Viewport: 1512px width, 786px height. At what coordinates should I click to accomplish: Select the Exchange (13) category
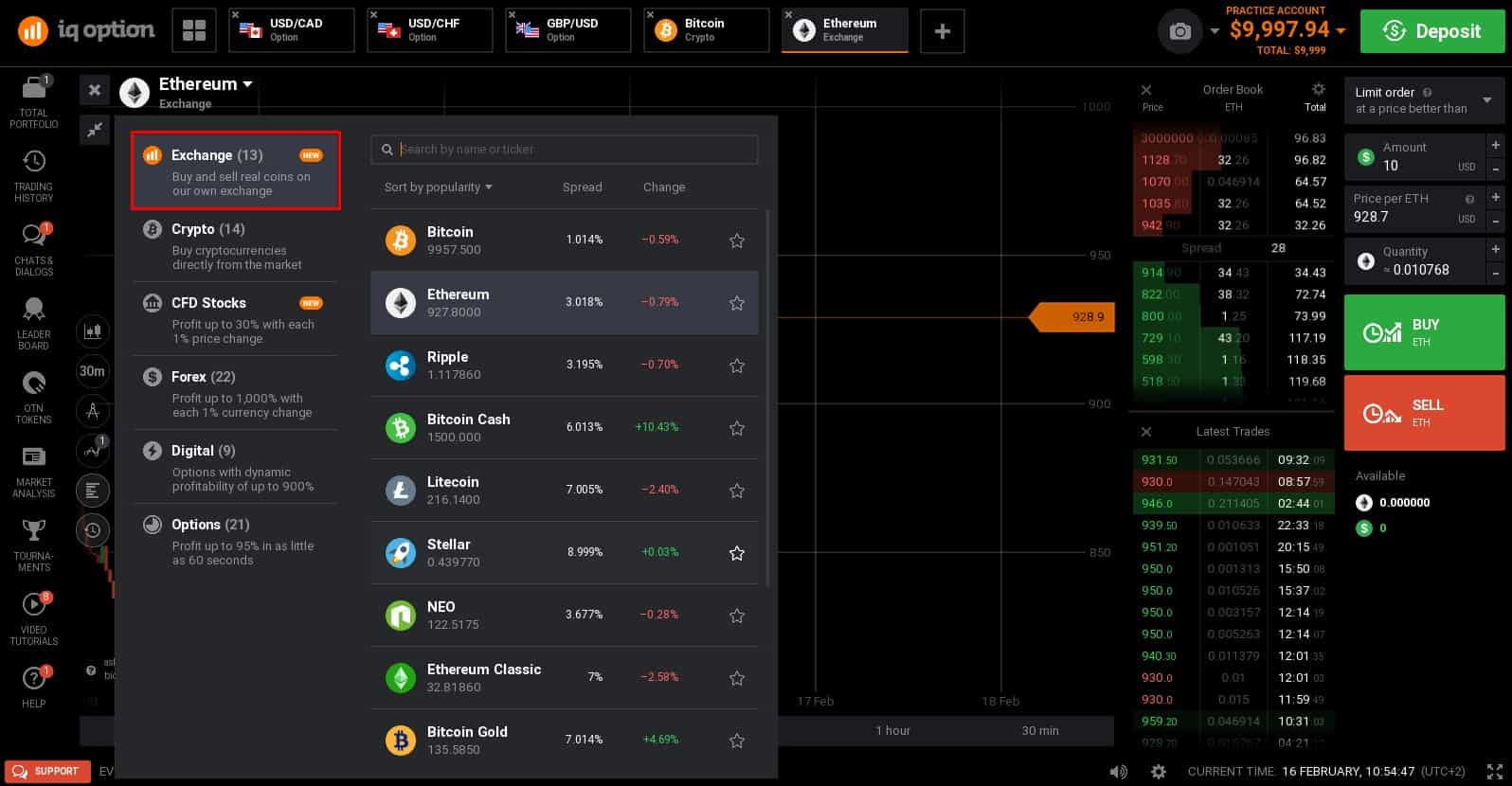[x=236, y=171]
